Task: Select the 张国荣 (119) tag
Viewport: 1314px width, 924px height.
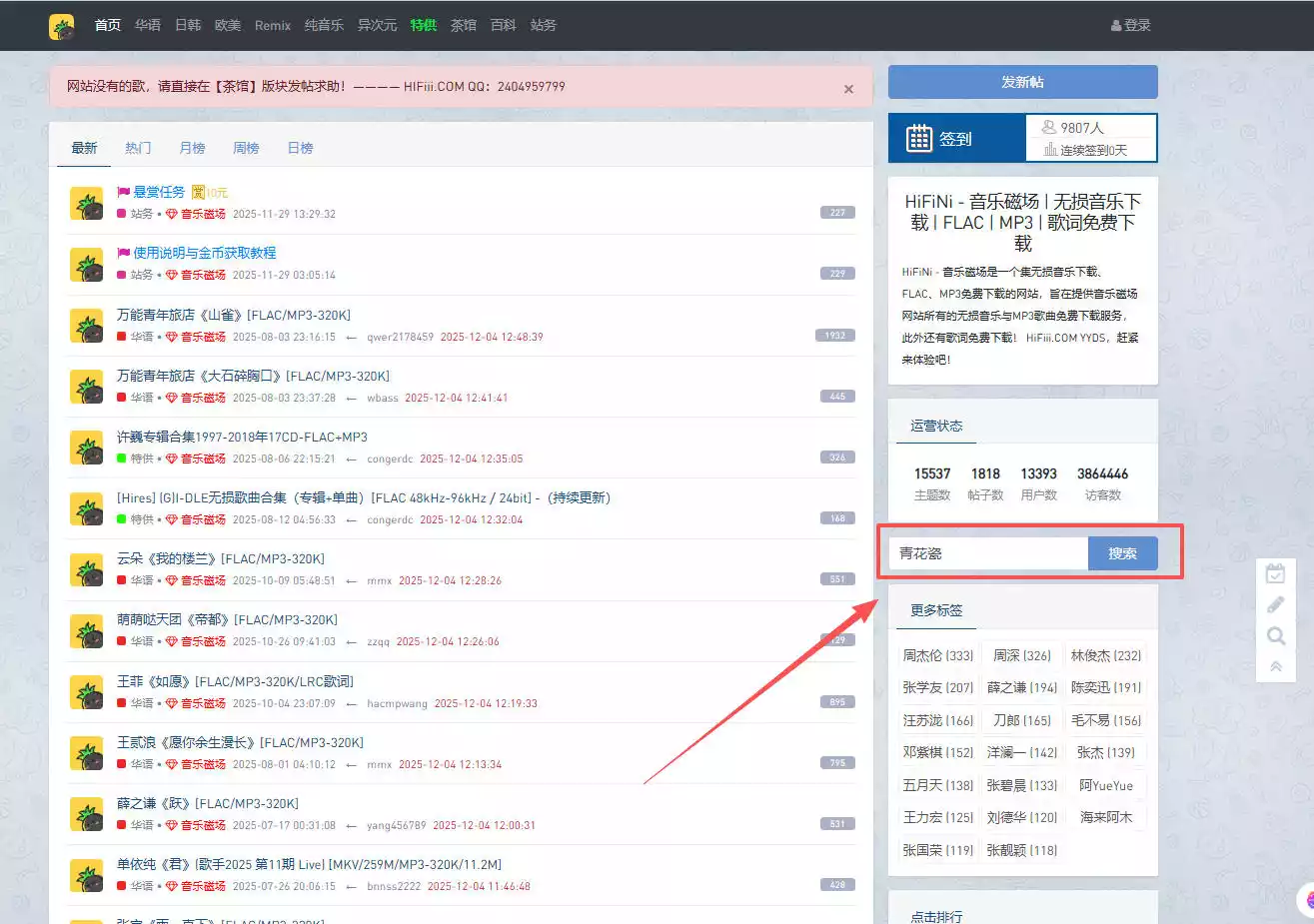Action: tap(937, 850)
